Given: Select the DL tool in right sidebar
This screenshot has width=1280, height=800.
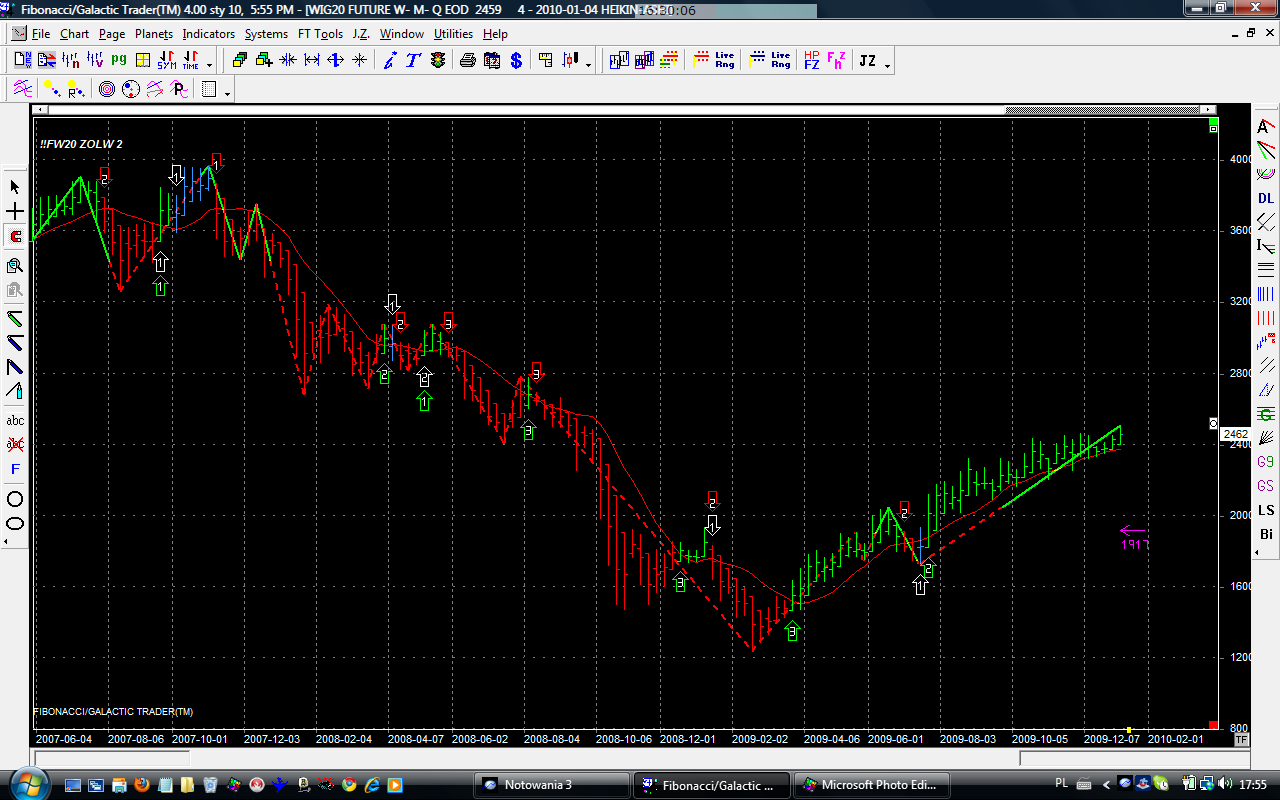Looking at the screenshot, I should [x=1266, y=199].
